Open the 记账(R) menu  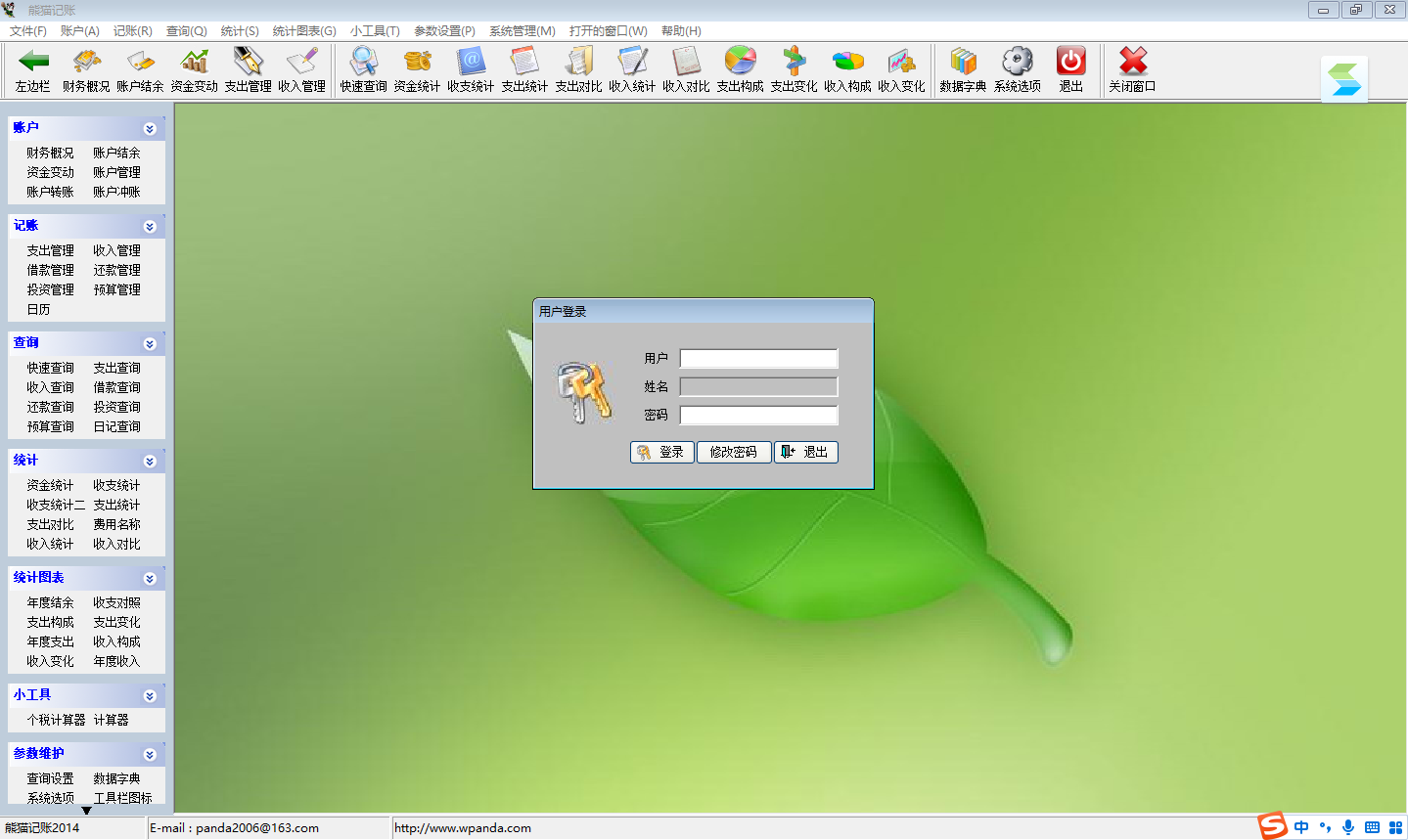pos(133,31)
